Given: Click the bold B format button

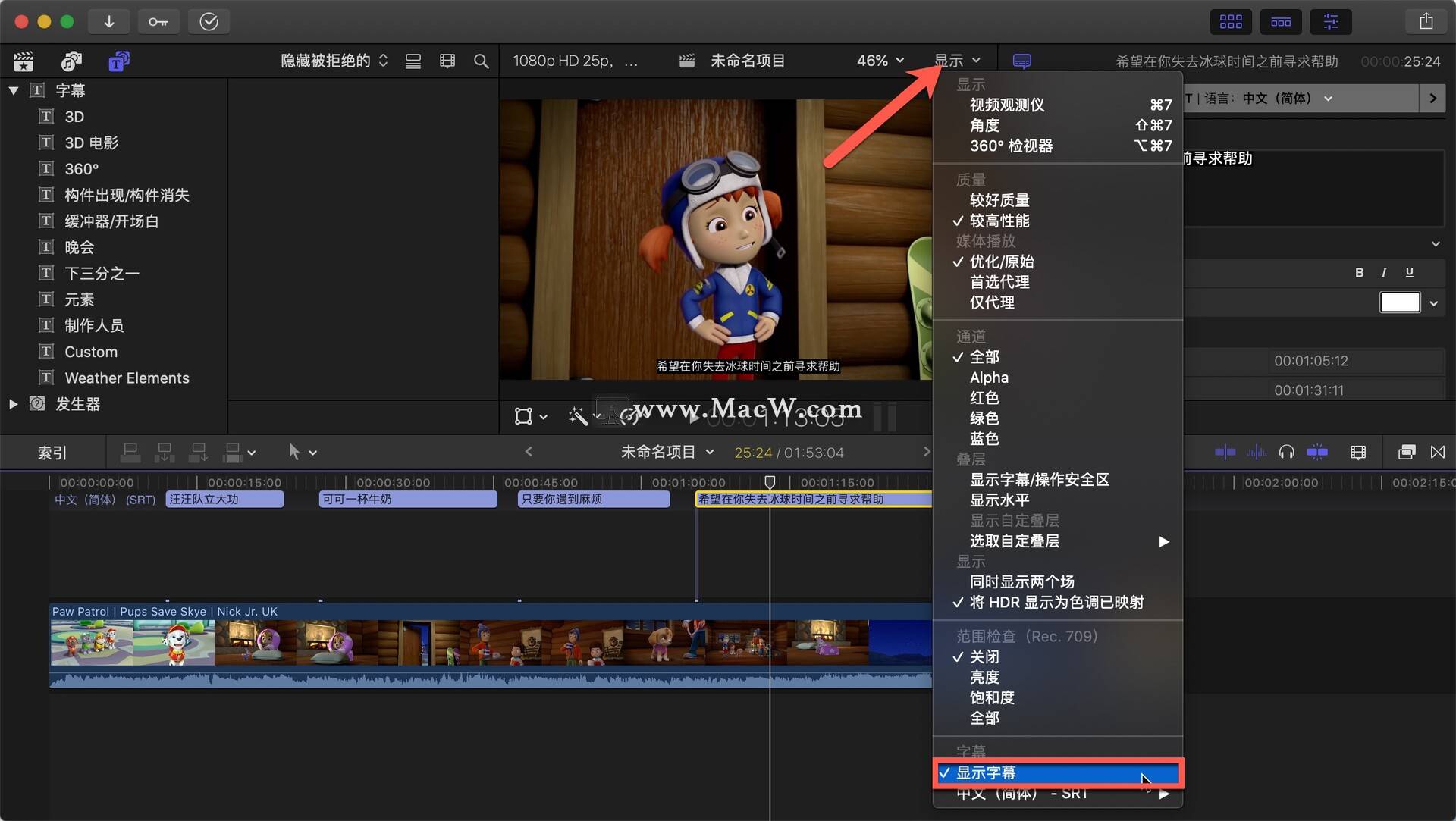Looking at the screenshot, I should pyautogui.click(x=1359, y=272).
